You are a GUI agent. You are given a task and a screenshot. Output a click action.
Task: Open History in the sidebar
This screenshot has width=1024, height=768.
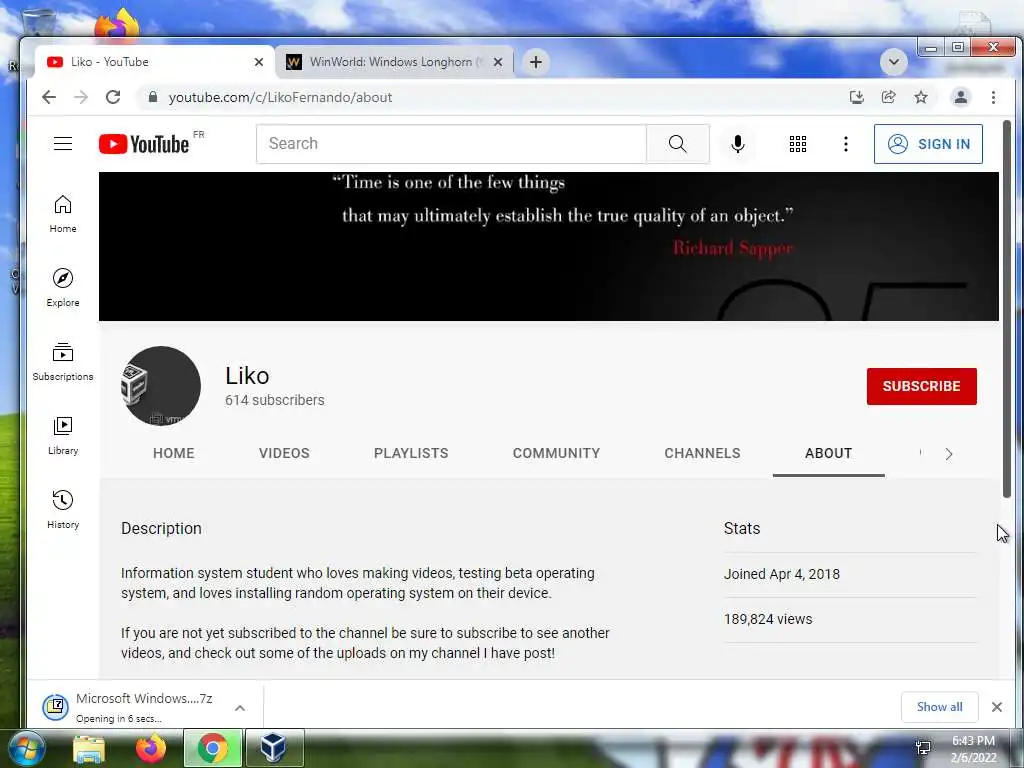[x=63, y=510]
